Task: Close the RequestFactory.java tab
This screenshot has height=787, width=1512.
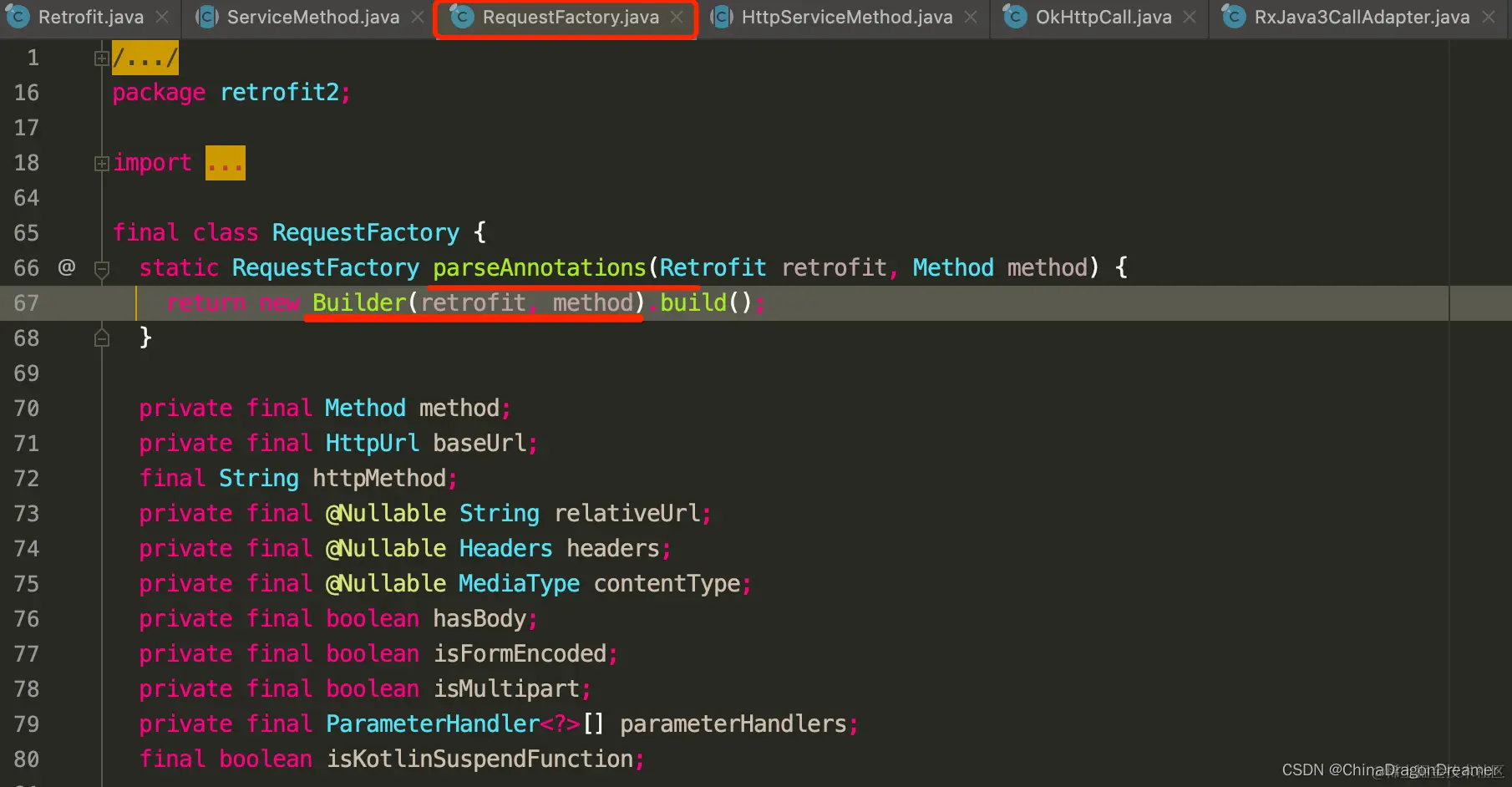Action: 677,17
